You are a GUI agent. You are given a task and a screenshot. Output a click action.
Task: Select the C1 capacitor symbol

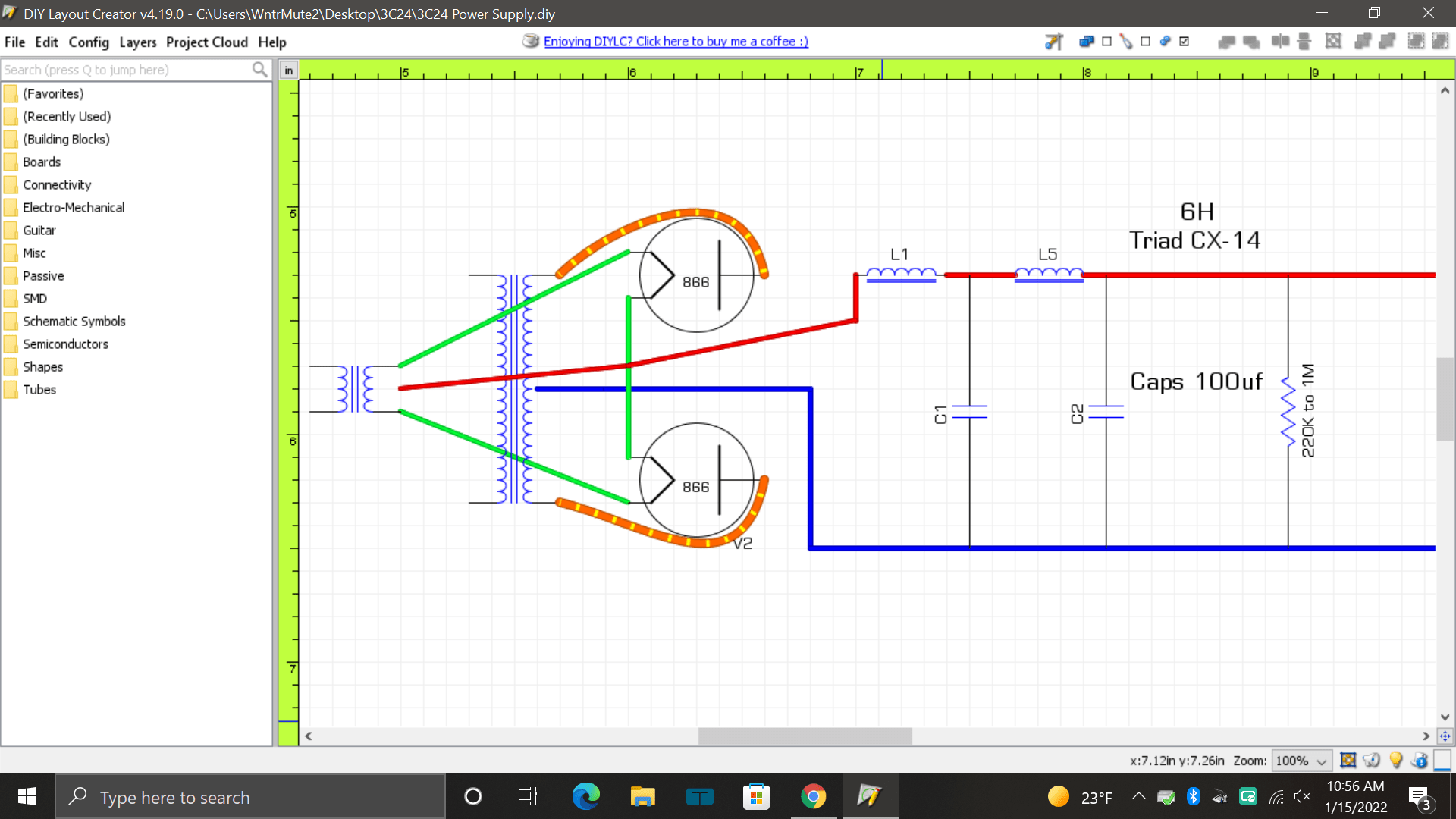[x=969, y=412]
